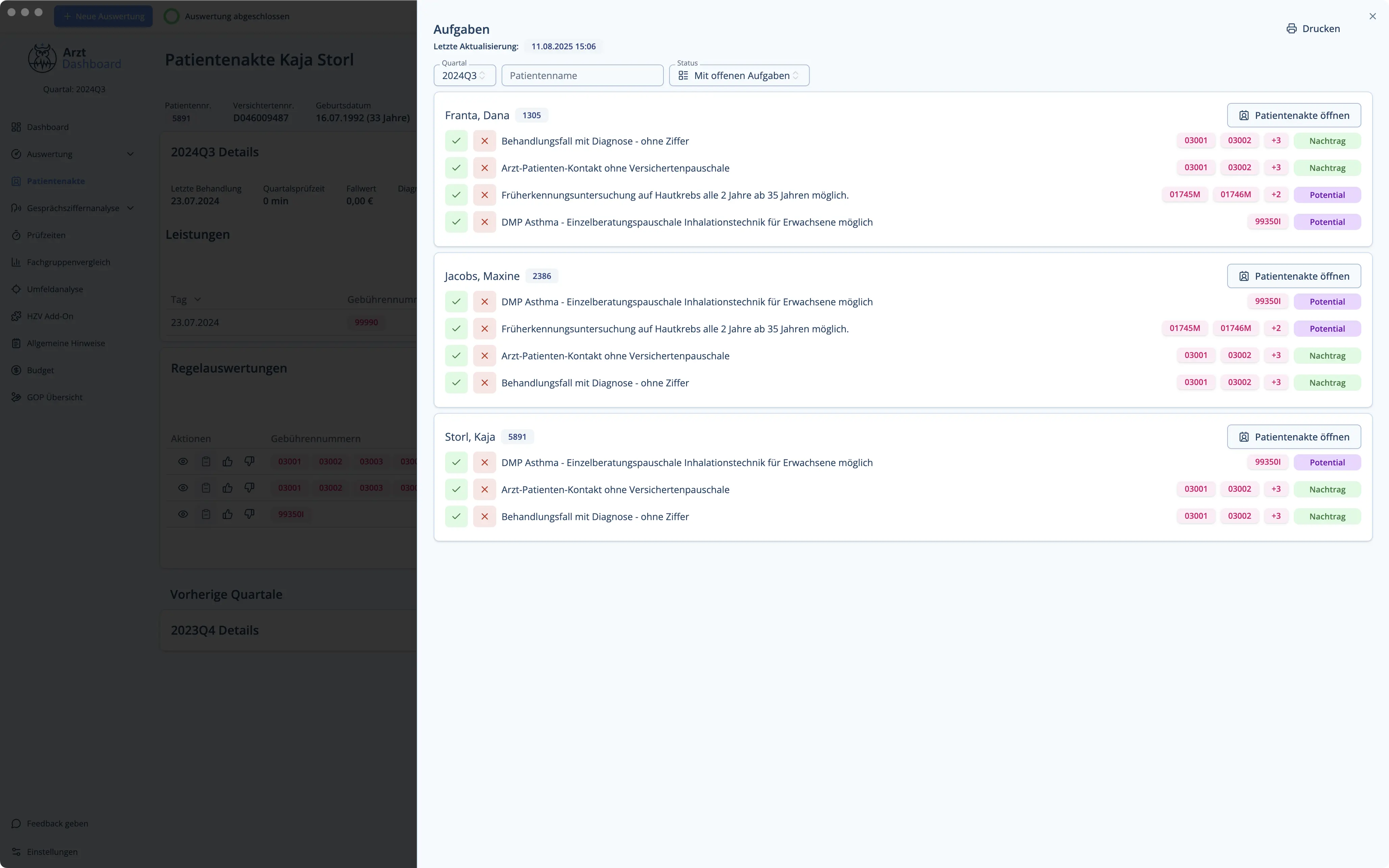Print the task list via Drucken
Viewport: 1389px width, 868px height.
tap(1313, 29)
